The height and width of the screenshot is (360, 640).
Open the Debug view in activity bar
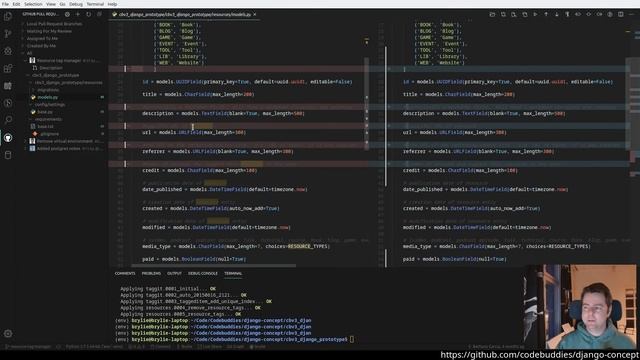click(x=8, y=51)
